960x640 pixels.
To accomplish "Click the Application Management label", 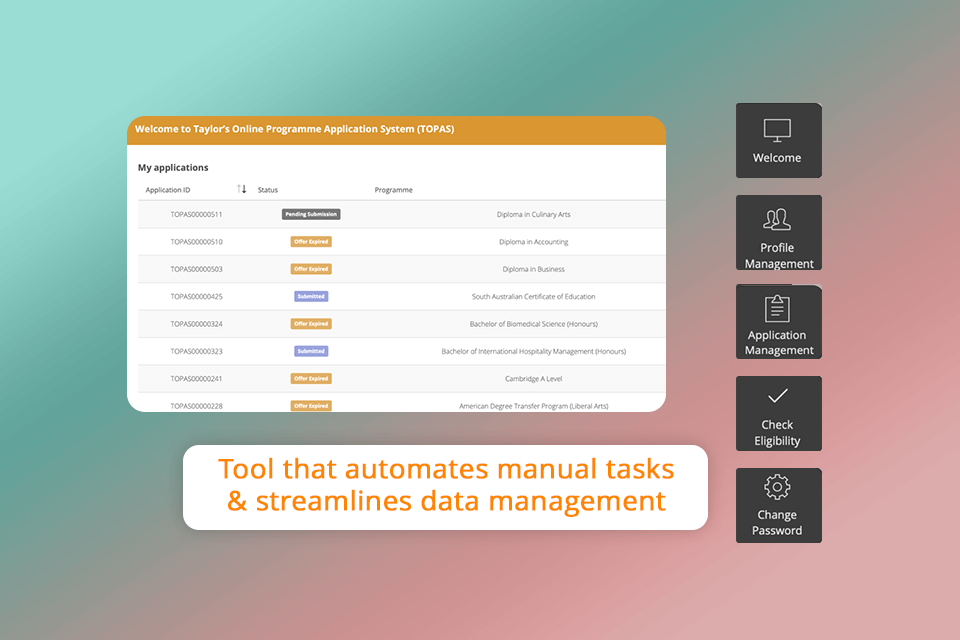I will (779, 343).
